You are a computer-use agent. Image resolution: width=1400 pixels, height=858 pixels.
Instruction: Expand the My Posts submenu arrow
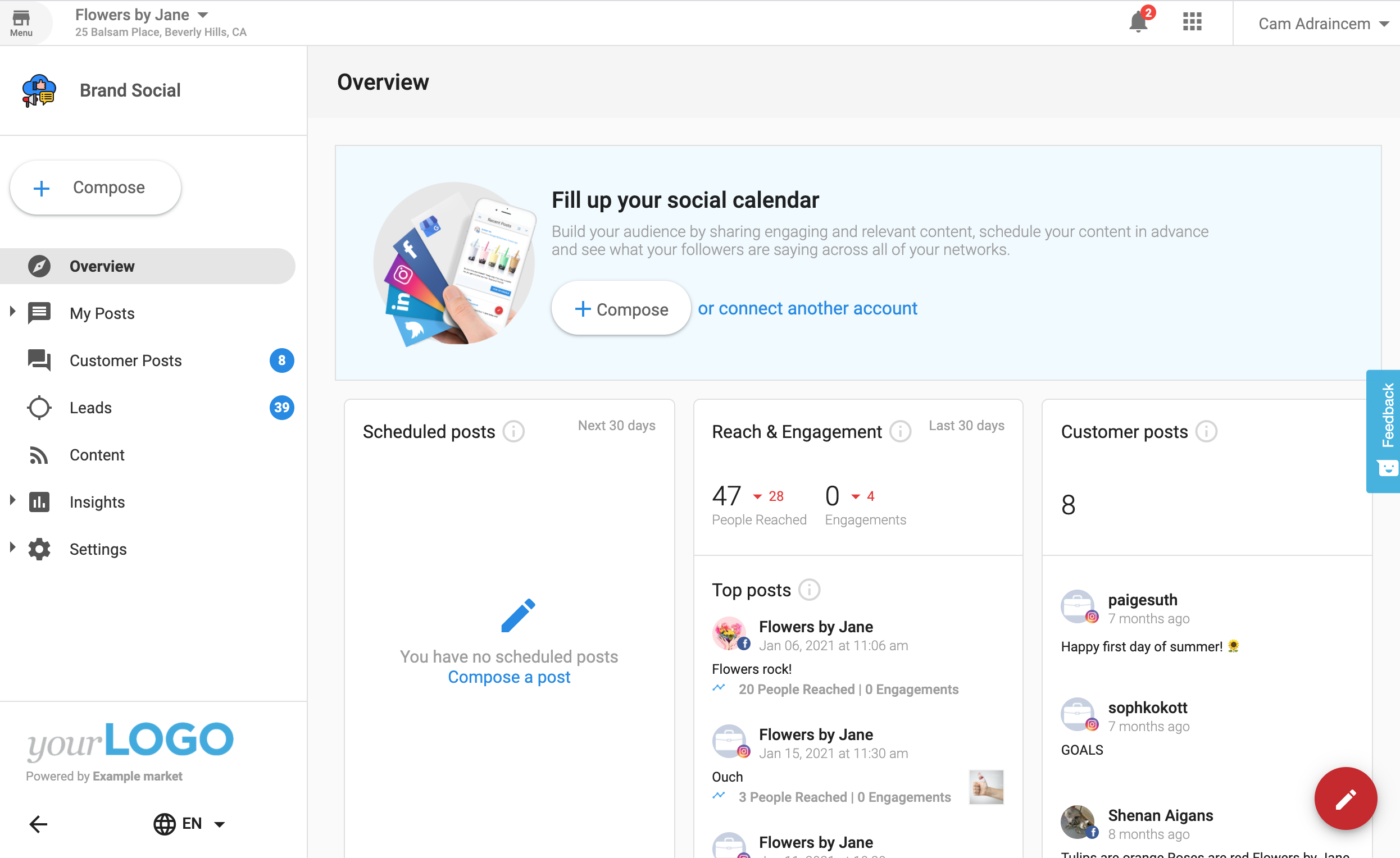point(12,311)
